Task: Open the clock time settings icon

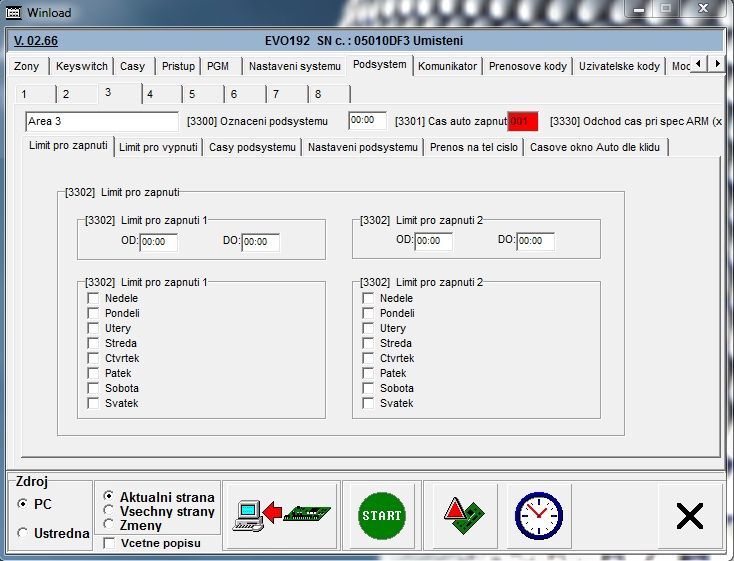Action: (538, 515)
